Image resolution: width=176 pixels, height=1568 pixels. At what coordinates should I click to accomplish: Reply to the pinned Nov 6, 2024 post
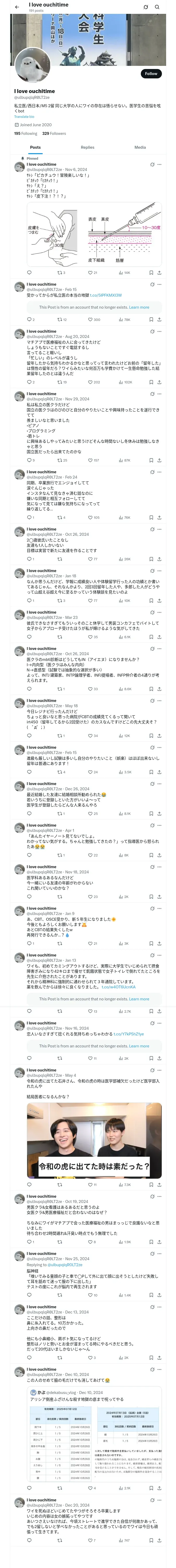point(29,273)
